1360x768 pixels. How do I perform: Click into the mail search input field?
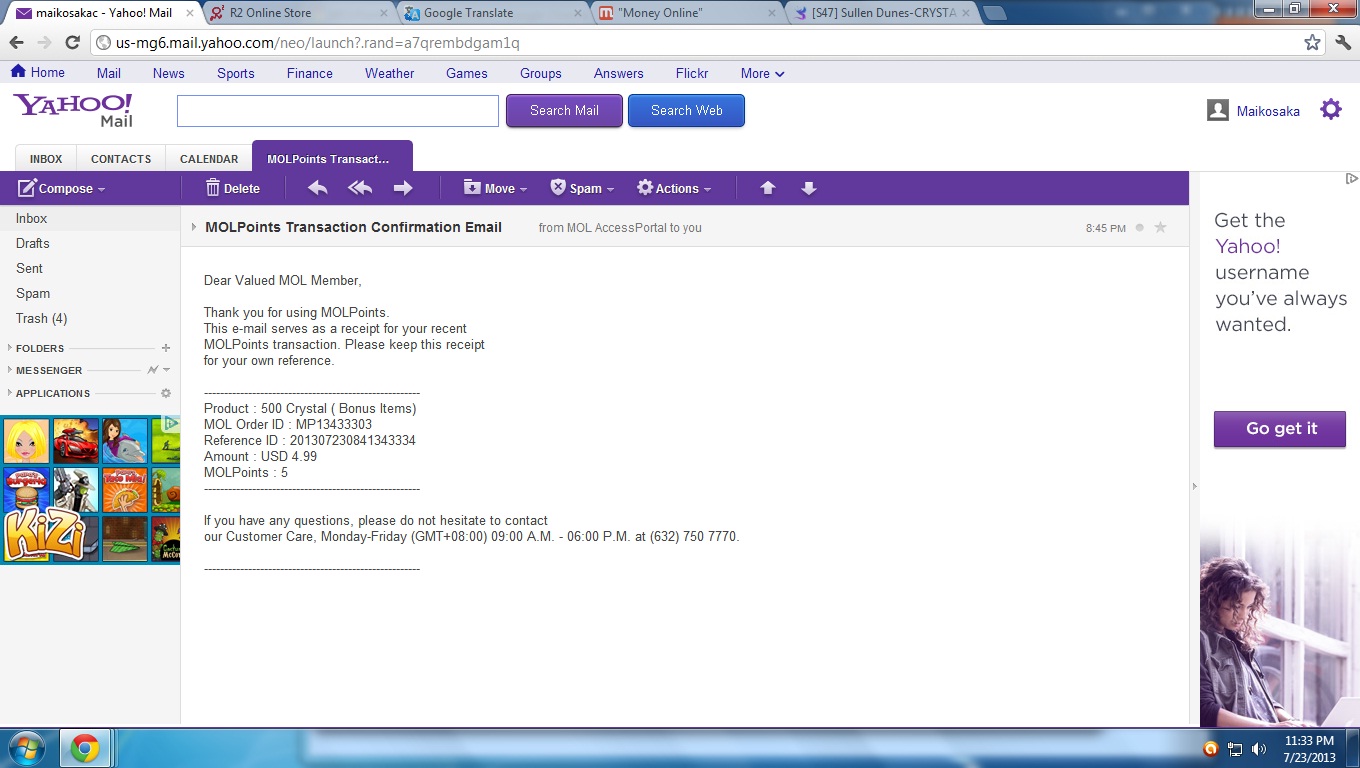338,111
